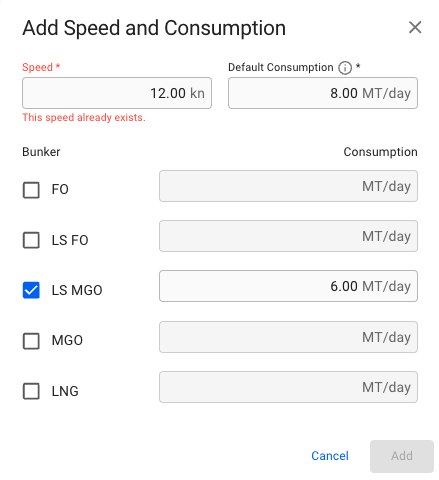
Task: Click the Consumption column header
Action: [380, 152]
